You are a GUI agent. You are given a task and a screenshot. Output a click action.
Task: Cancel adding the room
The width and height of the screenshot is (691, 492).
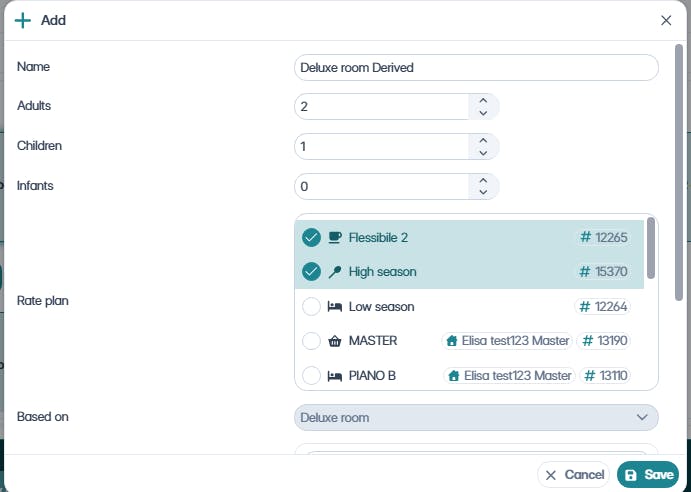click(x=573, y=475)
